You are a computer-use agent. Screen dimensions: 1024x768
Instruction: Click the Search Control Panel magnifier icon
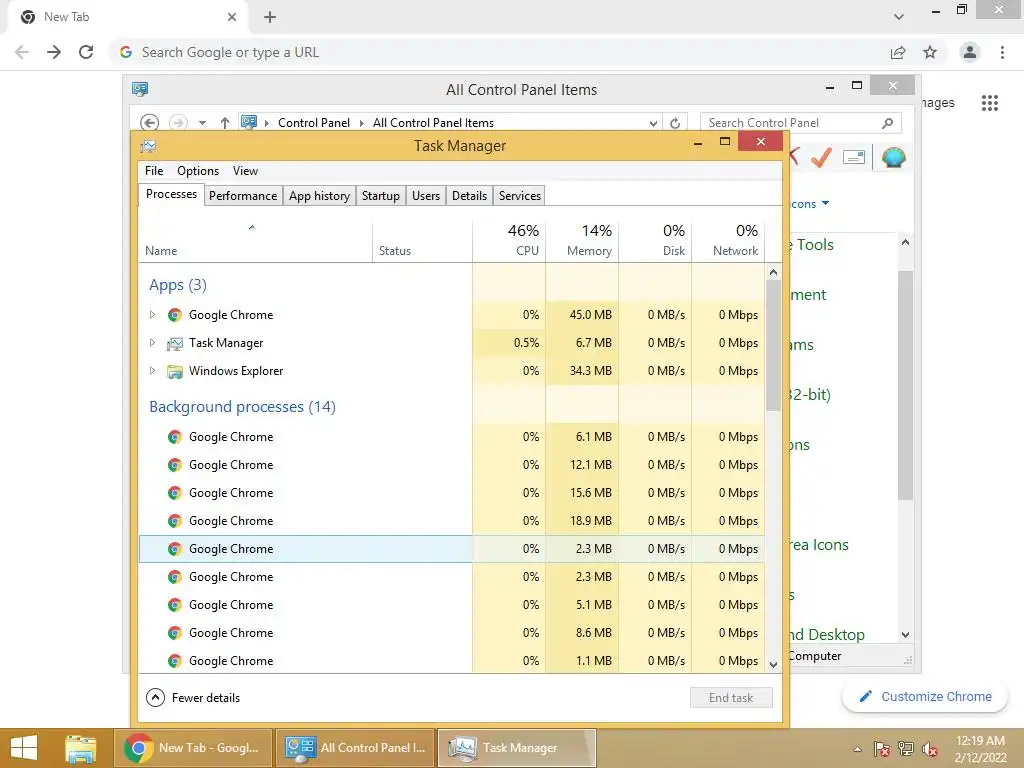888,123
